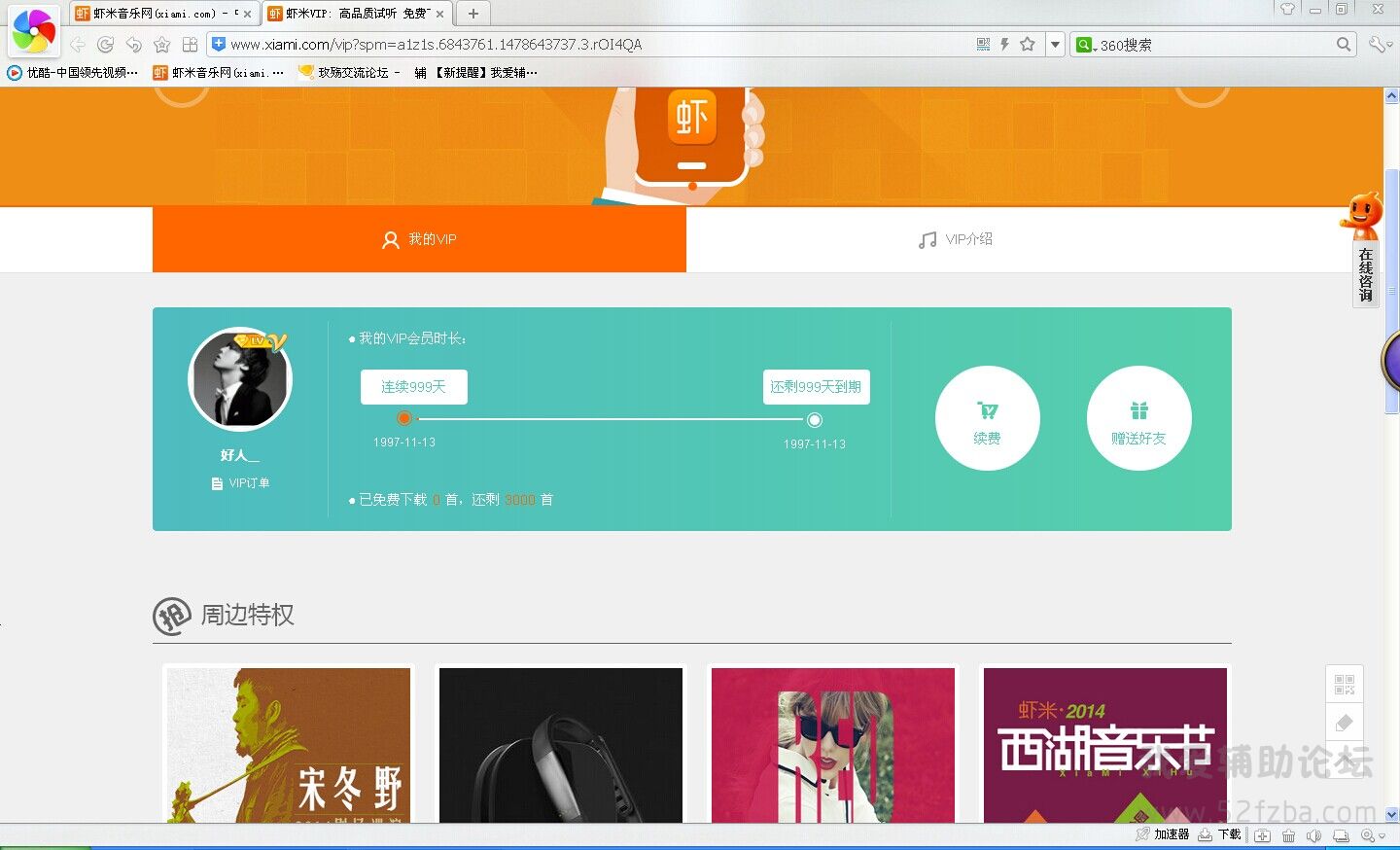
Task: Click the gift 赠送好友 circle
Action: click(x=1139, y=418)
